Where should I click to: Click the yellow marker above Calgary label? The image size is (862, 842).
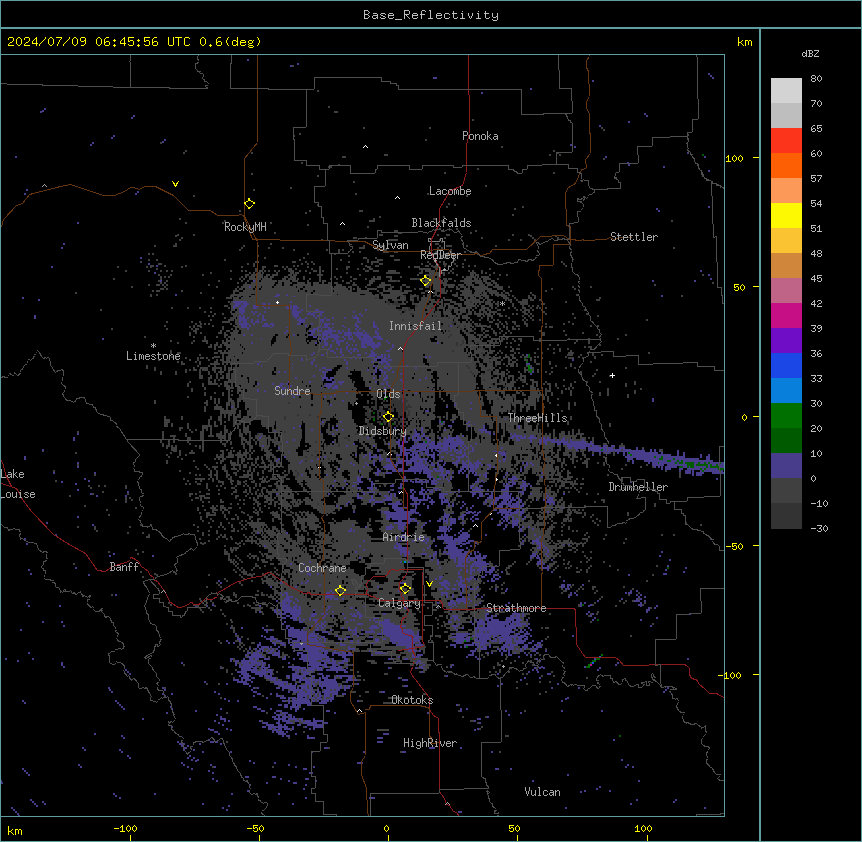point(405,589)
